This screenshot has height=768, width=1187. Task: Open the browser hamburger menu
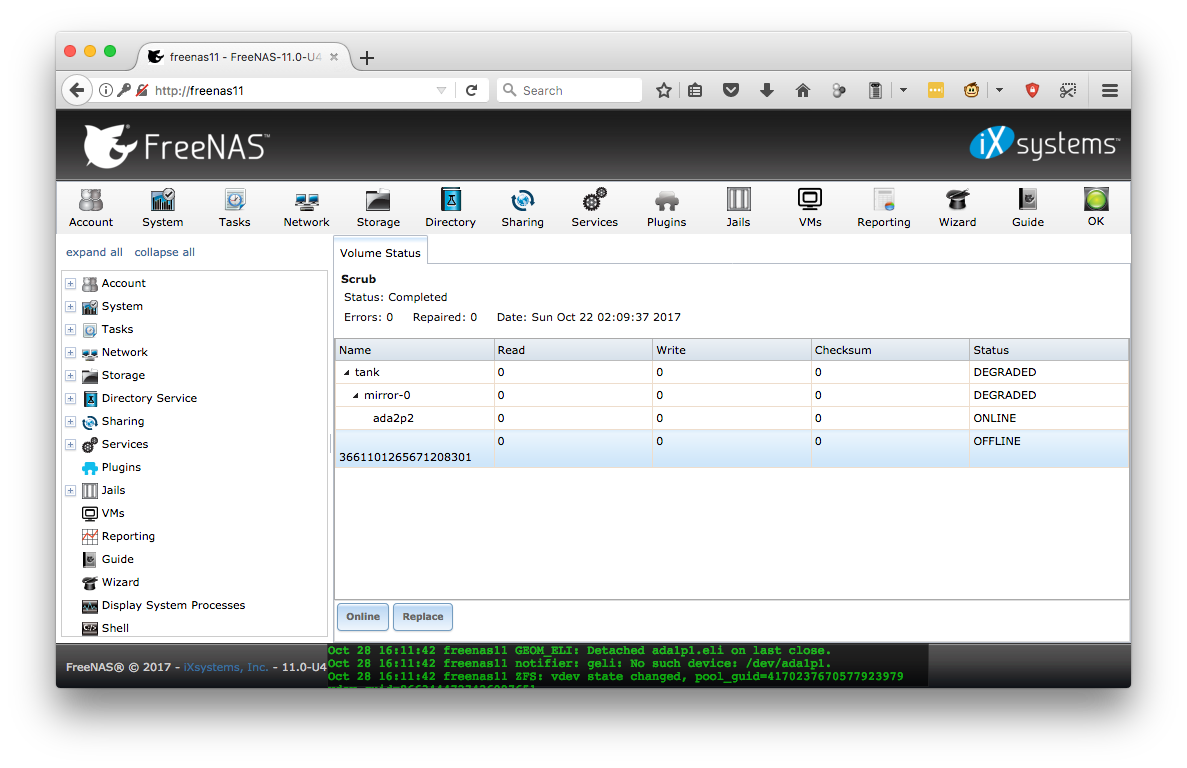[x=1110, y=91]
